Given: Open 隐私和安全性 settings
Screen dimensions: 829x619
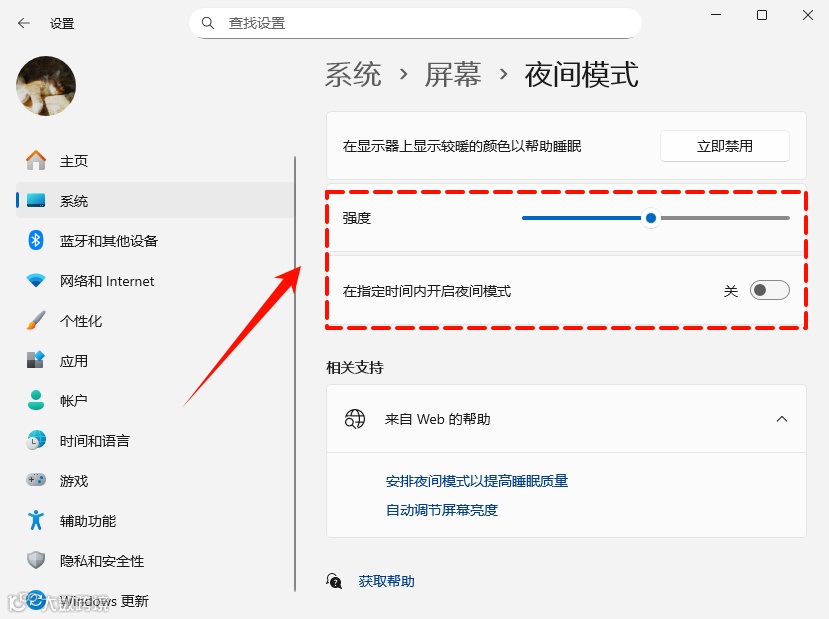Looking at the screenshot, I should pos(155,560).
